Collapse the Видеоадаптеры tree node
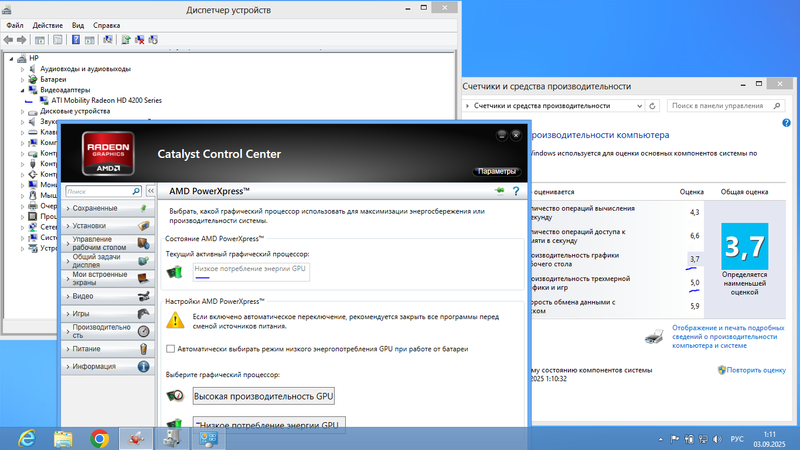 [22, 90]
